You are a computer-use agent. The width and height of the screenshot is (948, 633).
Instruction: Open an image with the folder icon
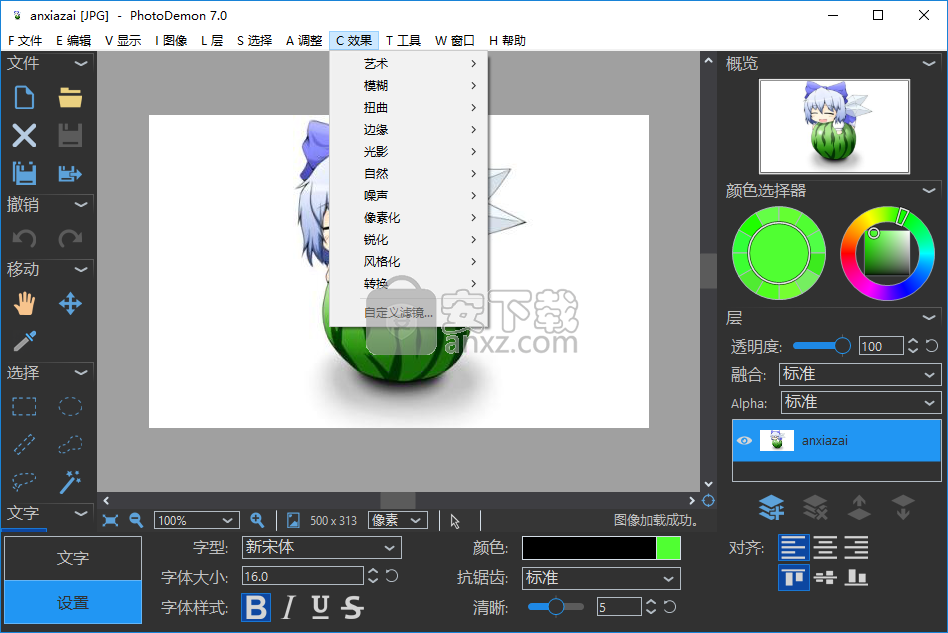[70, 97]
